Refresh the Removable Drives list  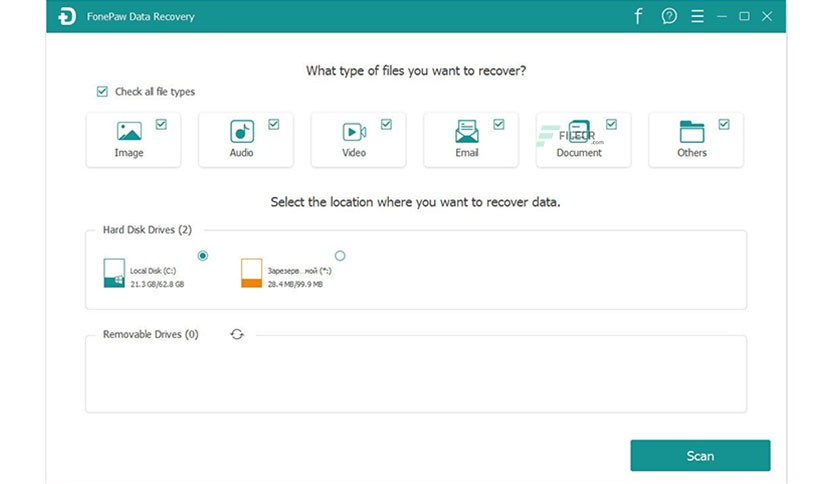237,334
